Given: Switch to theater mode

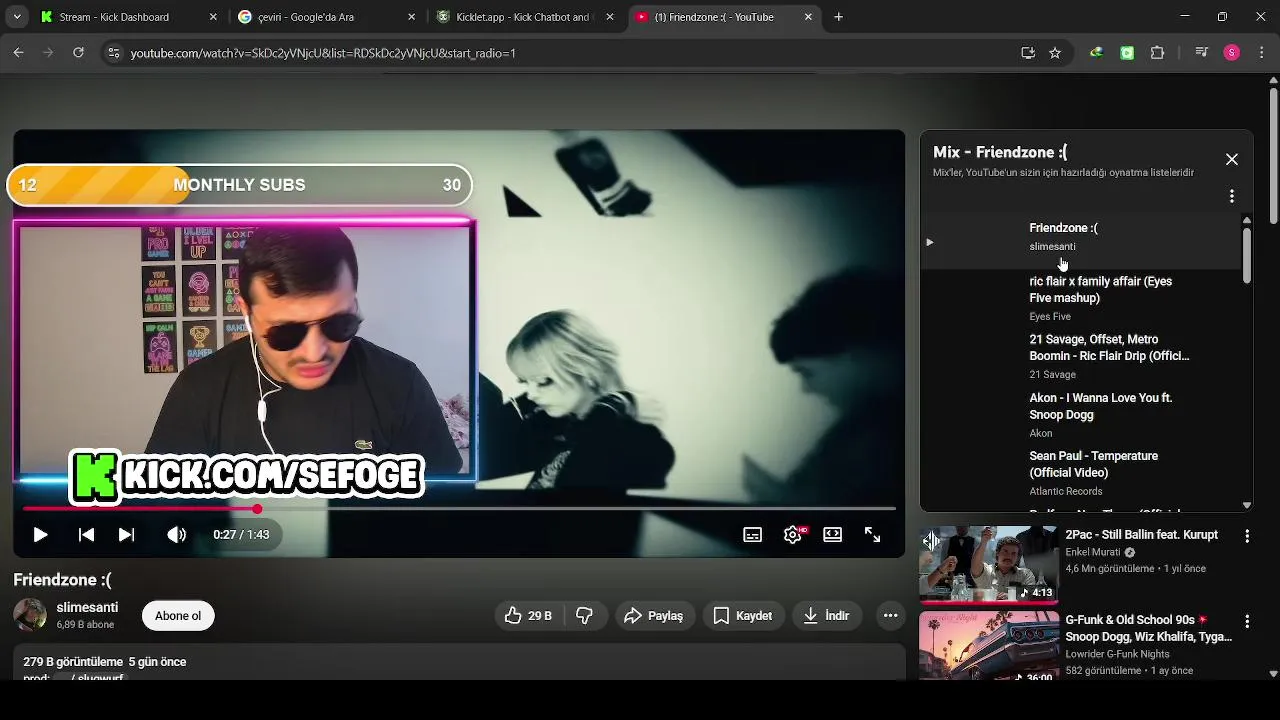Looking at the screenshot, I should 832,535.
